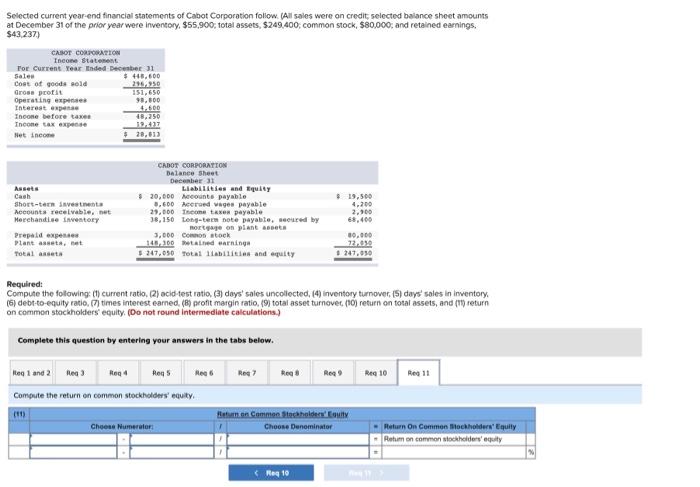Open the Req 1 and 2 tab
700x487 pixels.
point(31,373)
